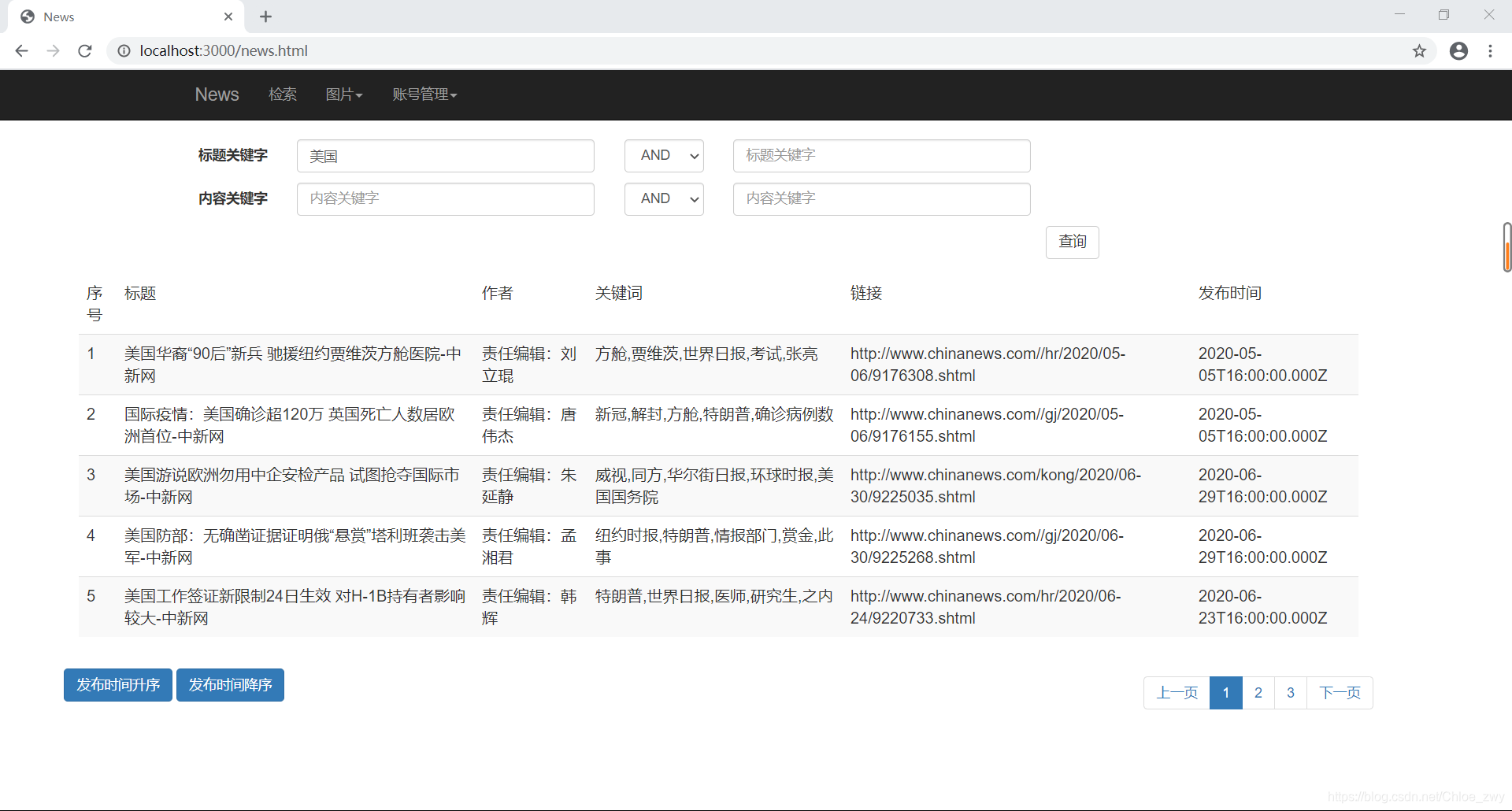Image resolution: width=1512 pixels, height=811 pixels.
Task: Open the browser profile account icon
Action: point(1458,51)
